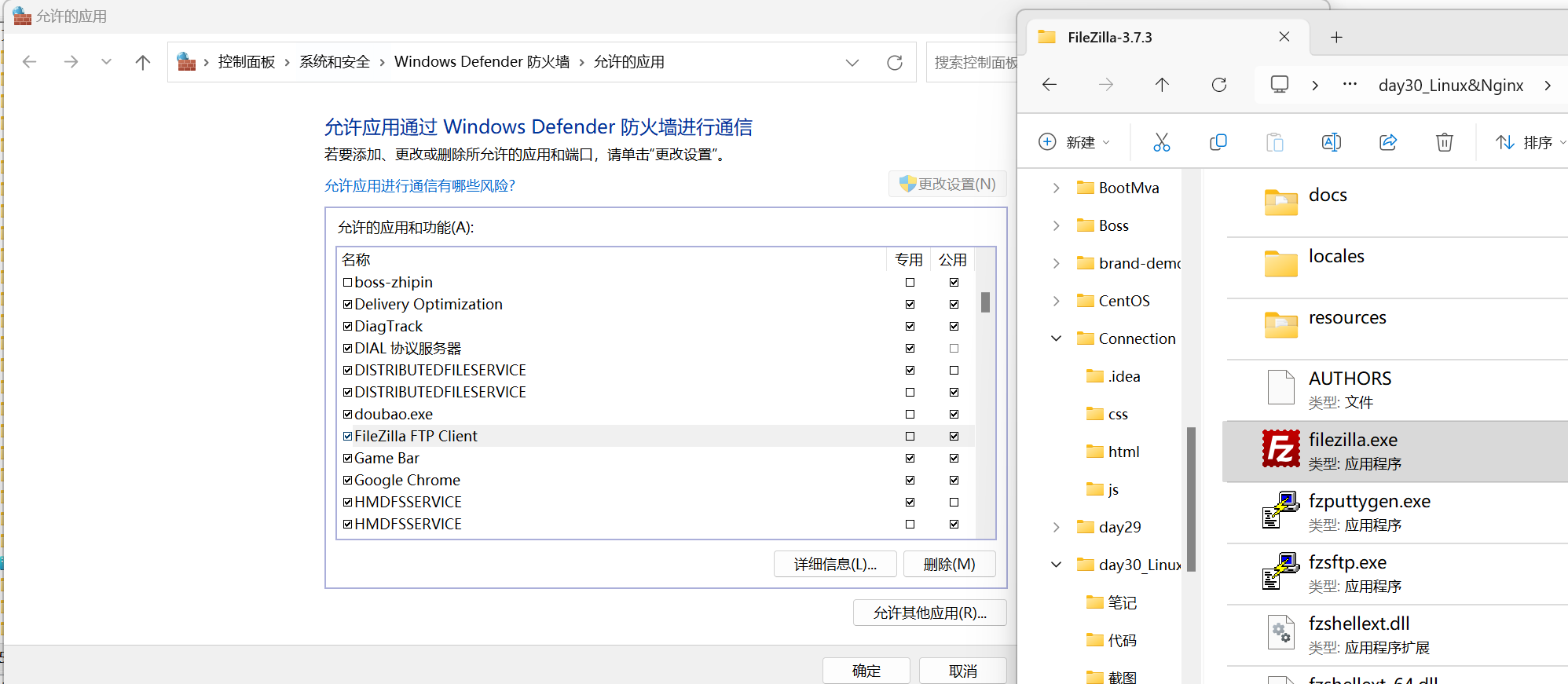Screen dimensions: 1568x684
Task: Open the 排序 sort dropdown
Action: pos(1530,142)
